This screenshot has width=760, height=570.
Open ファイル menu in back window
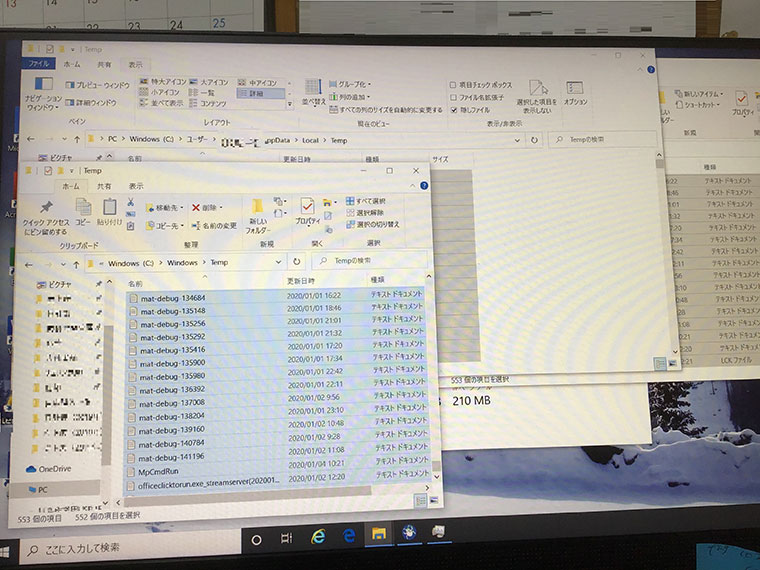(38, 63)
